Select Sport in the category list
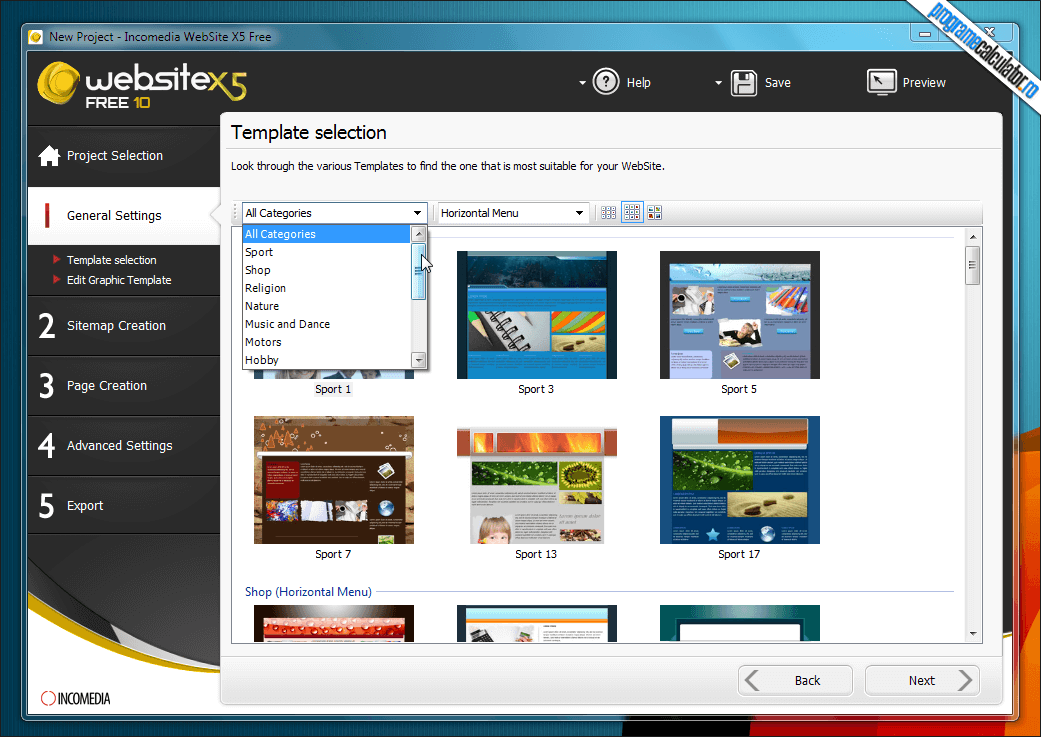 [x=327, y=252]
